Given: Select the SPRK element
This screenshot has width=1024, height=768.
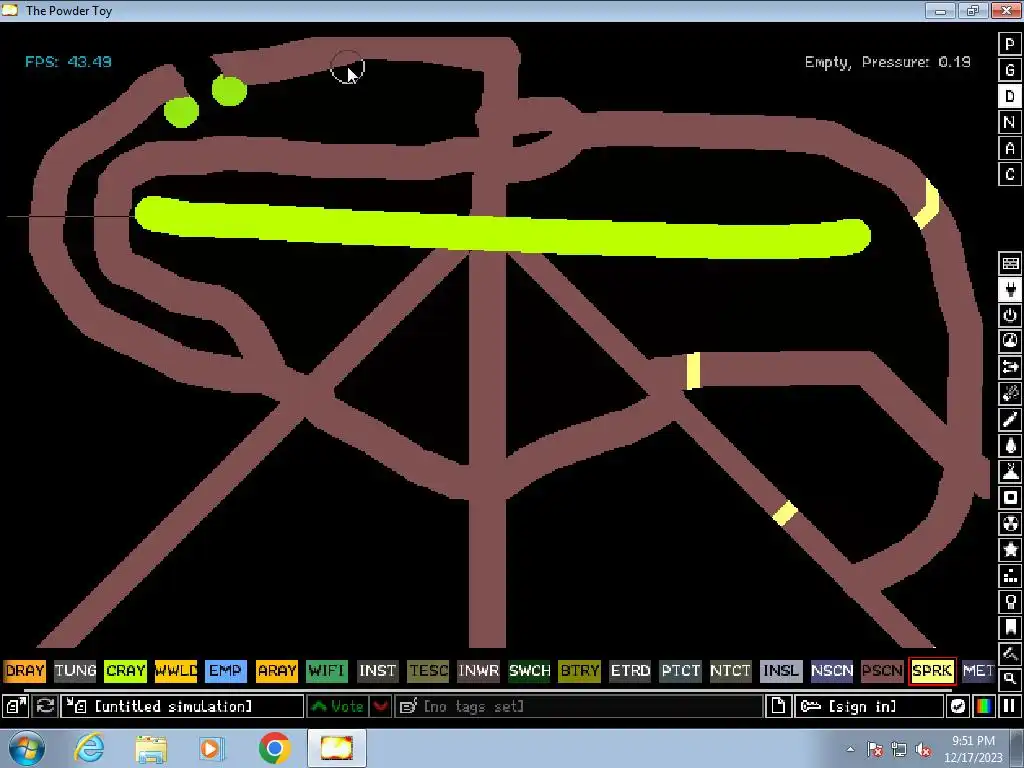Looking at the screenshot, I should pyautogui.click(x=933, y=671).
